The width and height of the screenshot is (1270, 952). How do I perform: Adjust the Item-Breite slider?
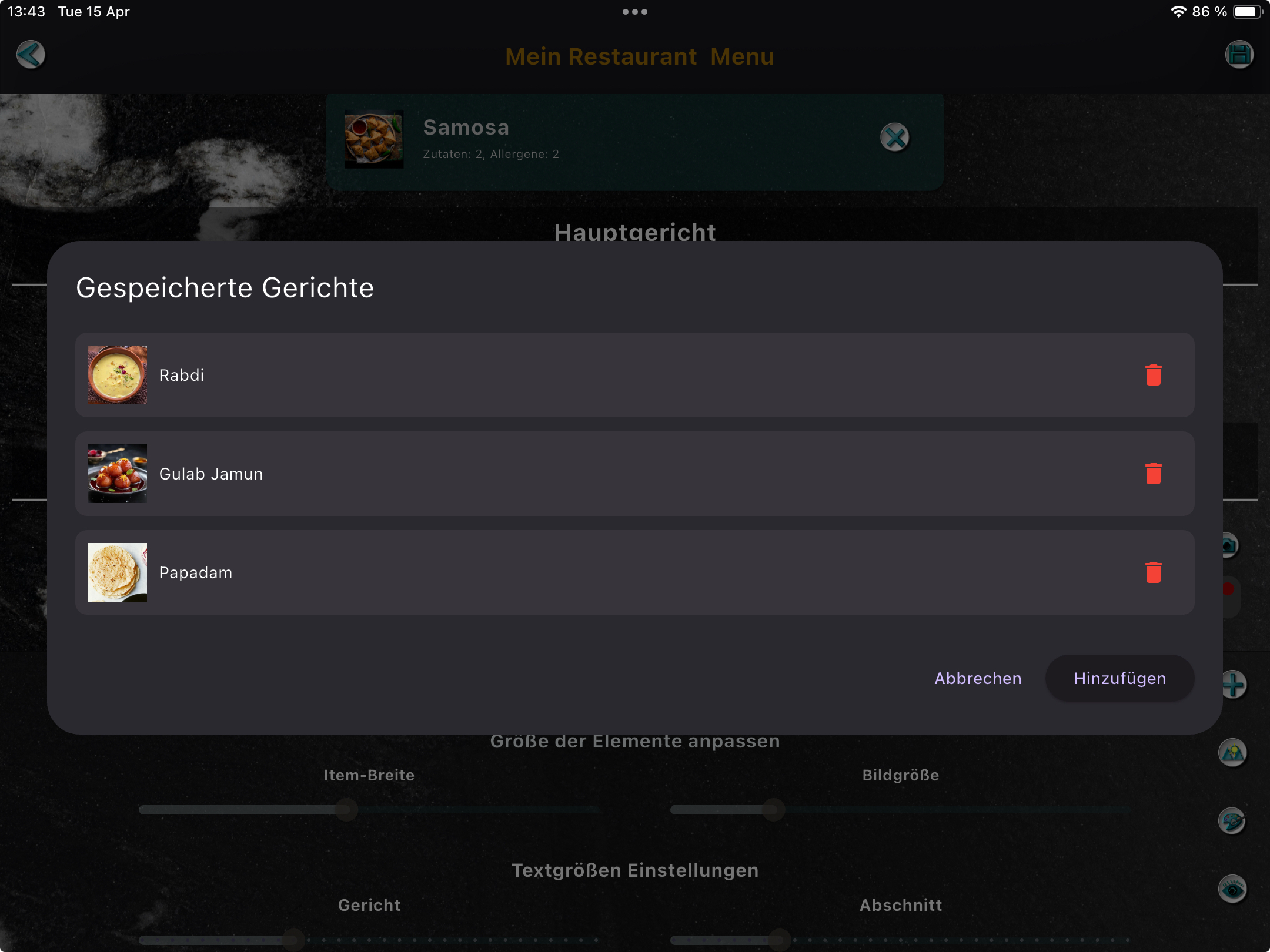(x=346, y=810)
